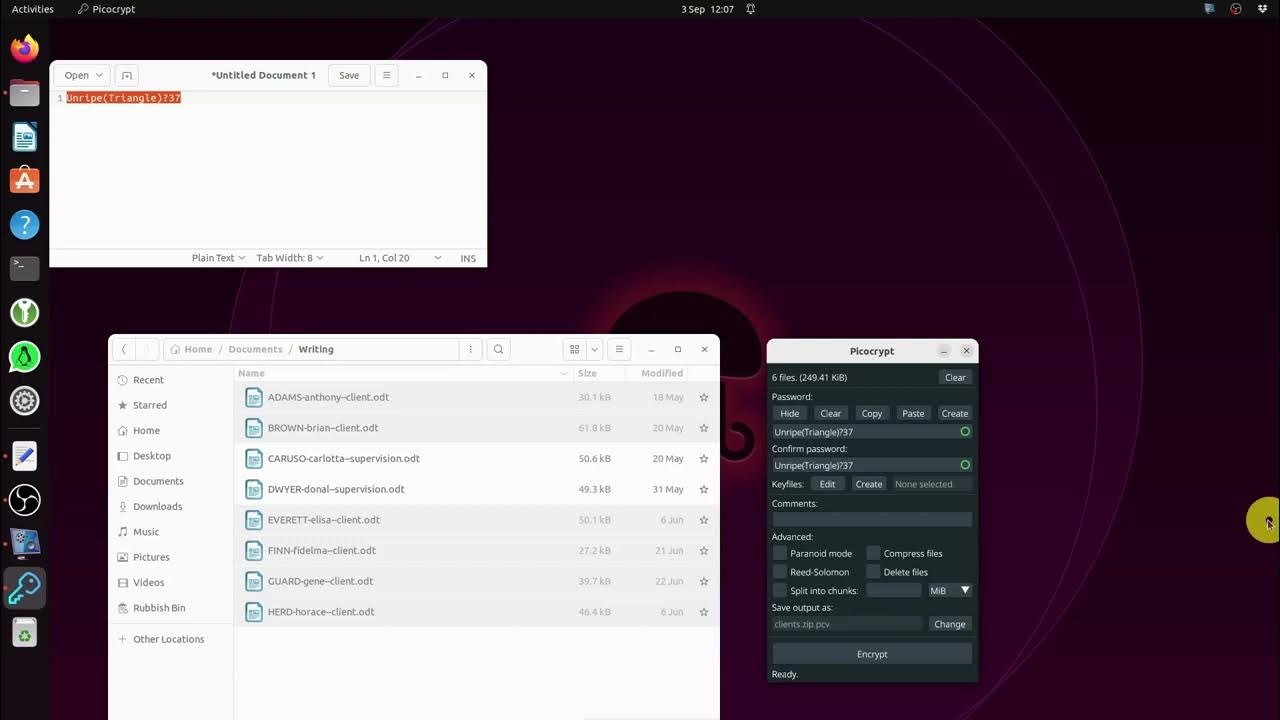Open the Rubbish Bin in the dock
The width and height of the screenshot is (1280, 720).
(25, 632)
